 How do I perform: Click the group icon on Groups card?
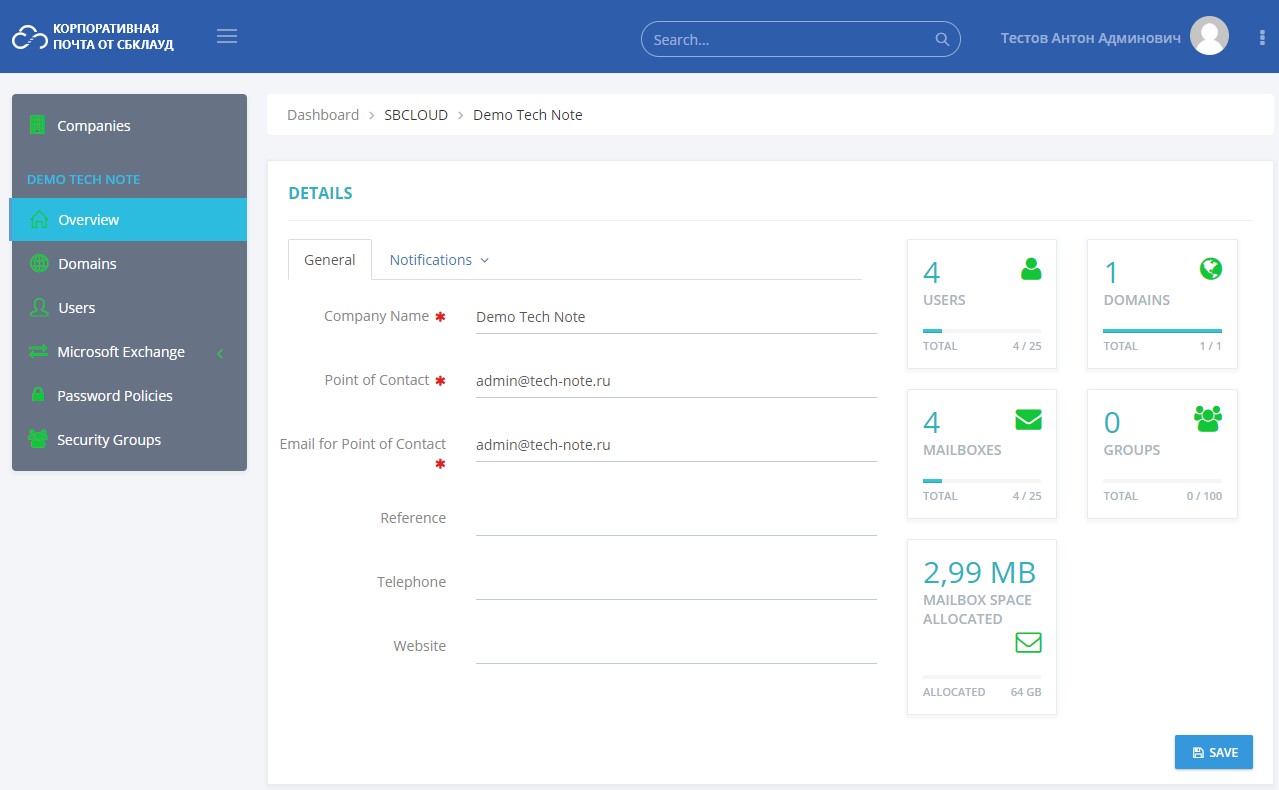tap(1208, 419)
